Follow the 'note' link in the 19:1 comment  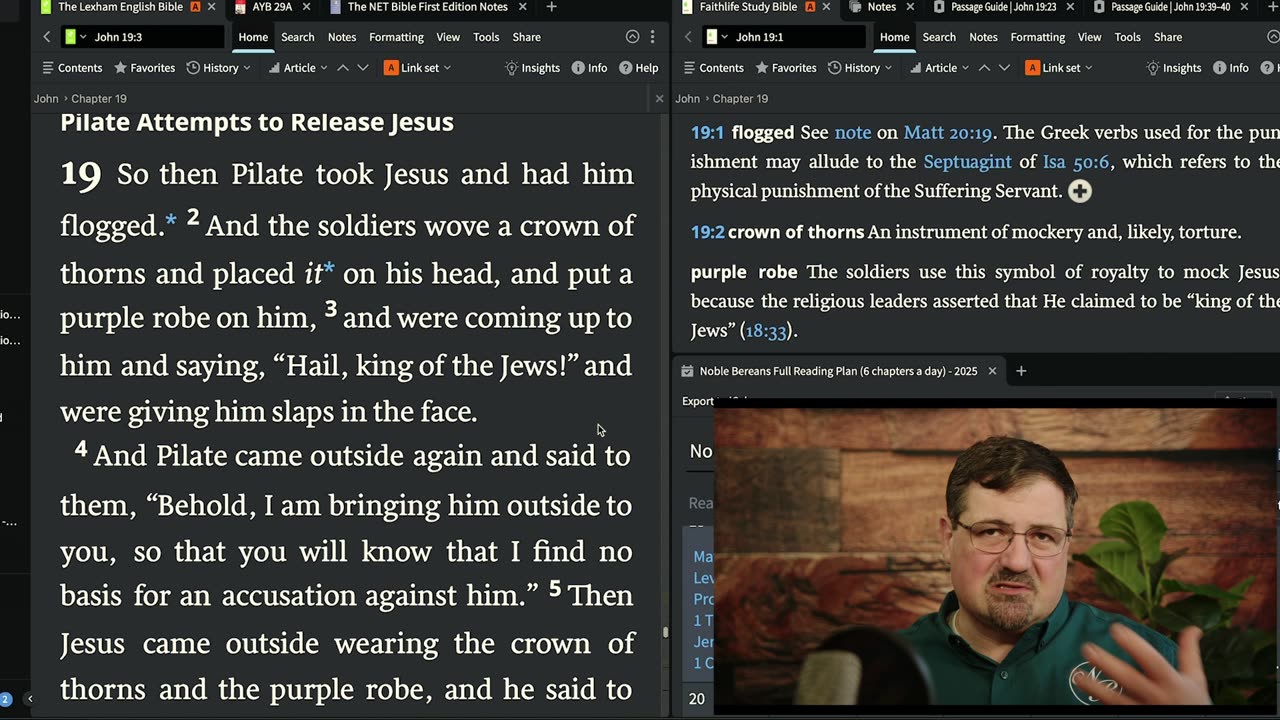pyautogui.click(x=853, y=133)
